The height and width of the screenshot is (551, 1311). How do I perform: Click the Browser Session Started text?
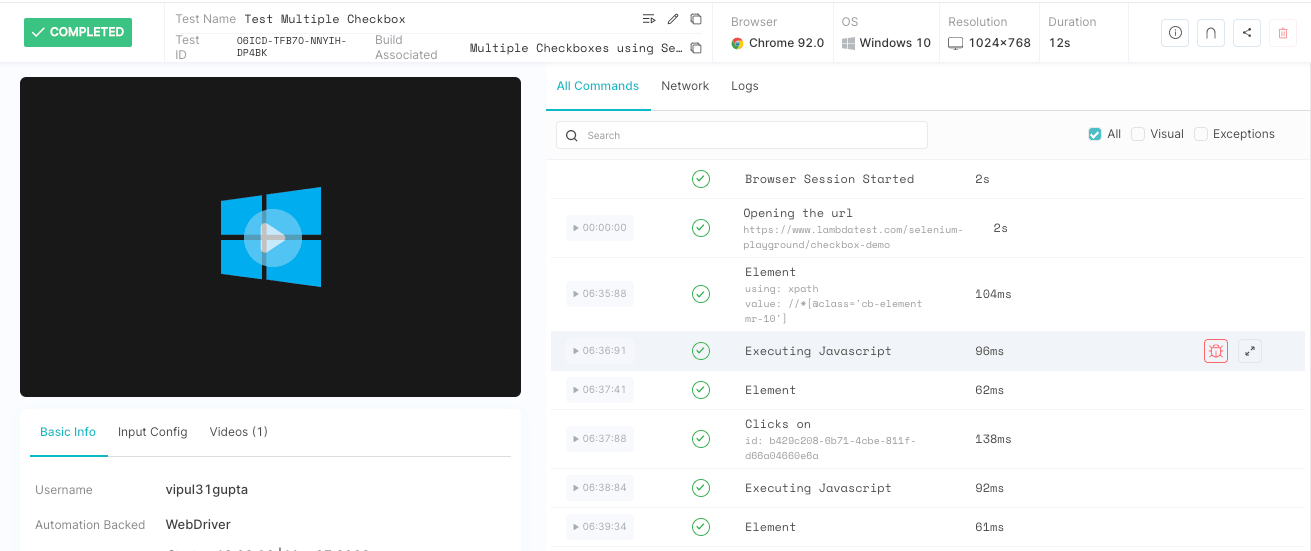[x=829, y=179]
